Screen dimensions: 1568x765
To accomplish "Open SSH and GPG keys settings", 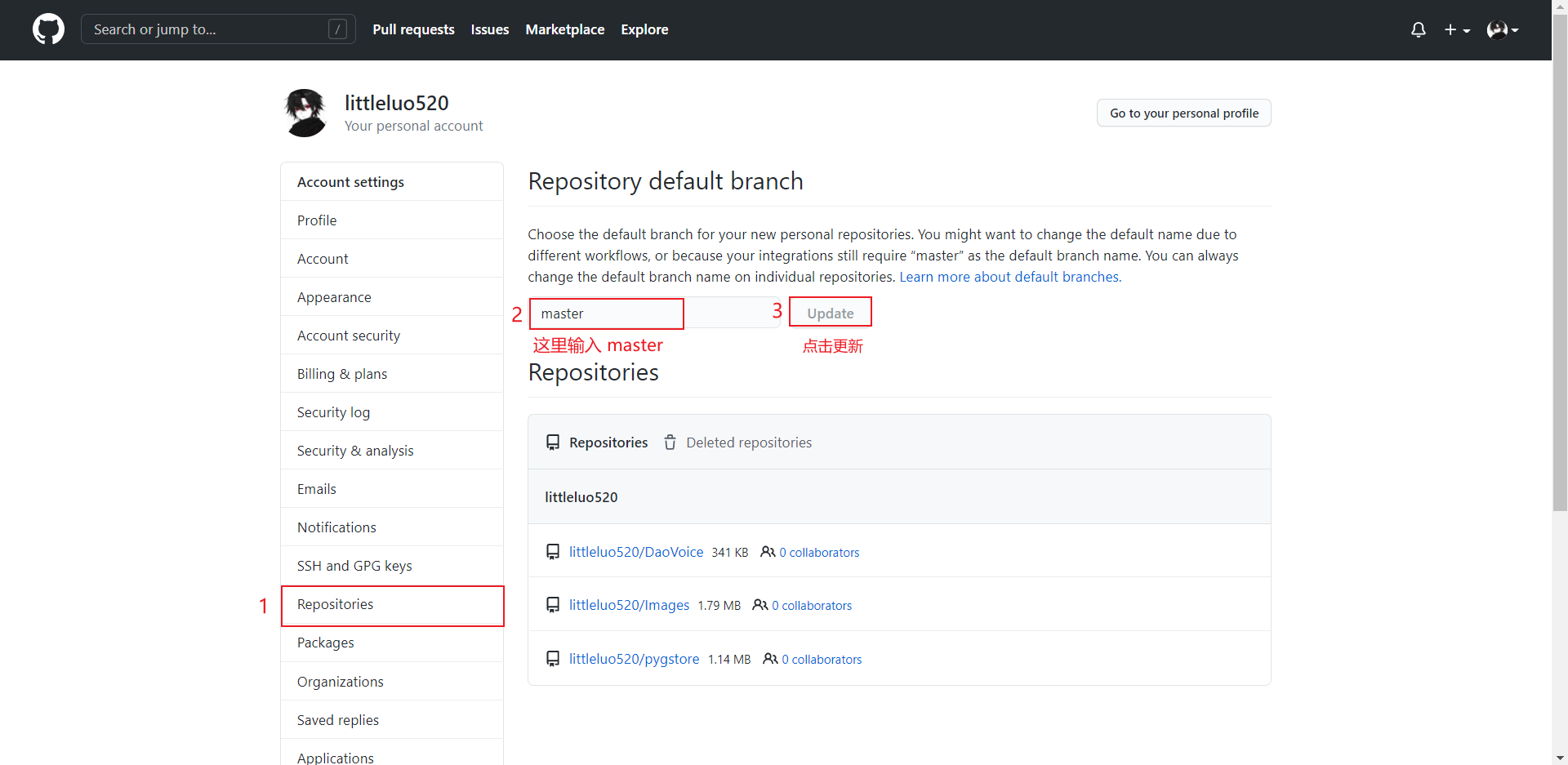I will [x=354, y=566].
